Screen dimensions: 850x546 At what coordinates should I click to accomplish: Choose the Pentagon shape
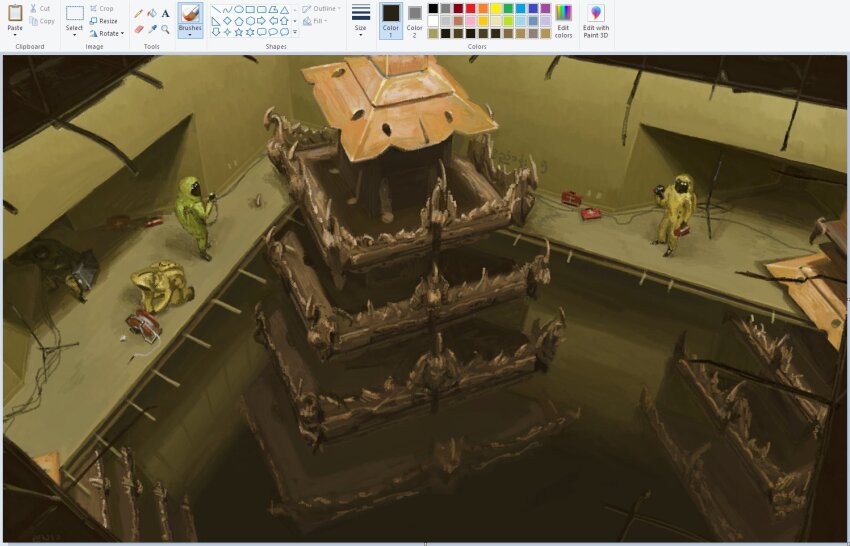(239, 21)
